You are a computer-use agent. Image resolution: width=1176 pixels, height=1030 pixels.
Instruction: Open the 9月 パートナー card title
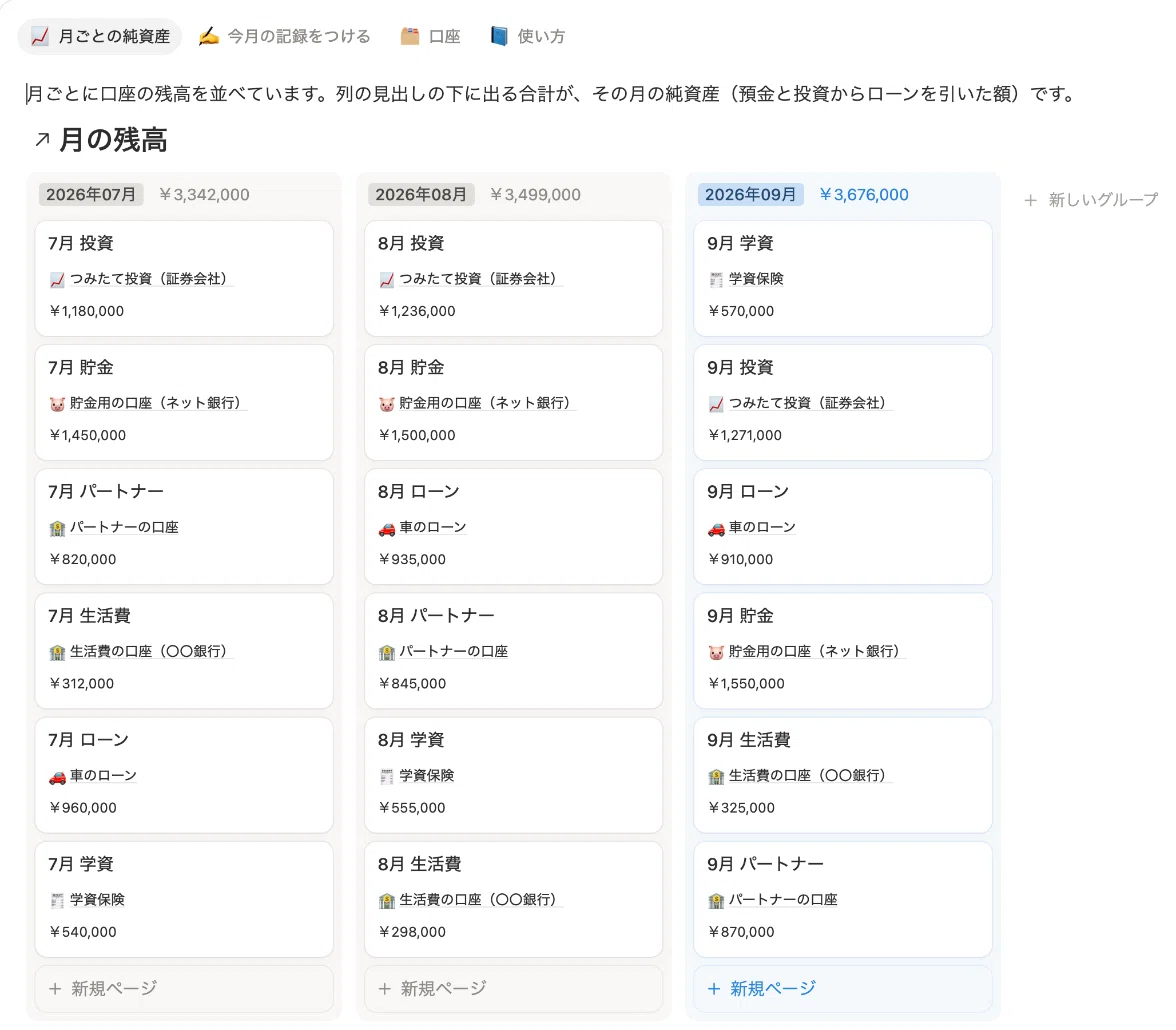point(766,864)
